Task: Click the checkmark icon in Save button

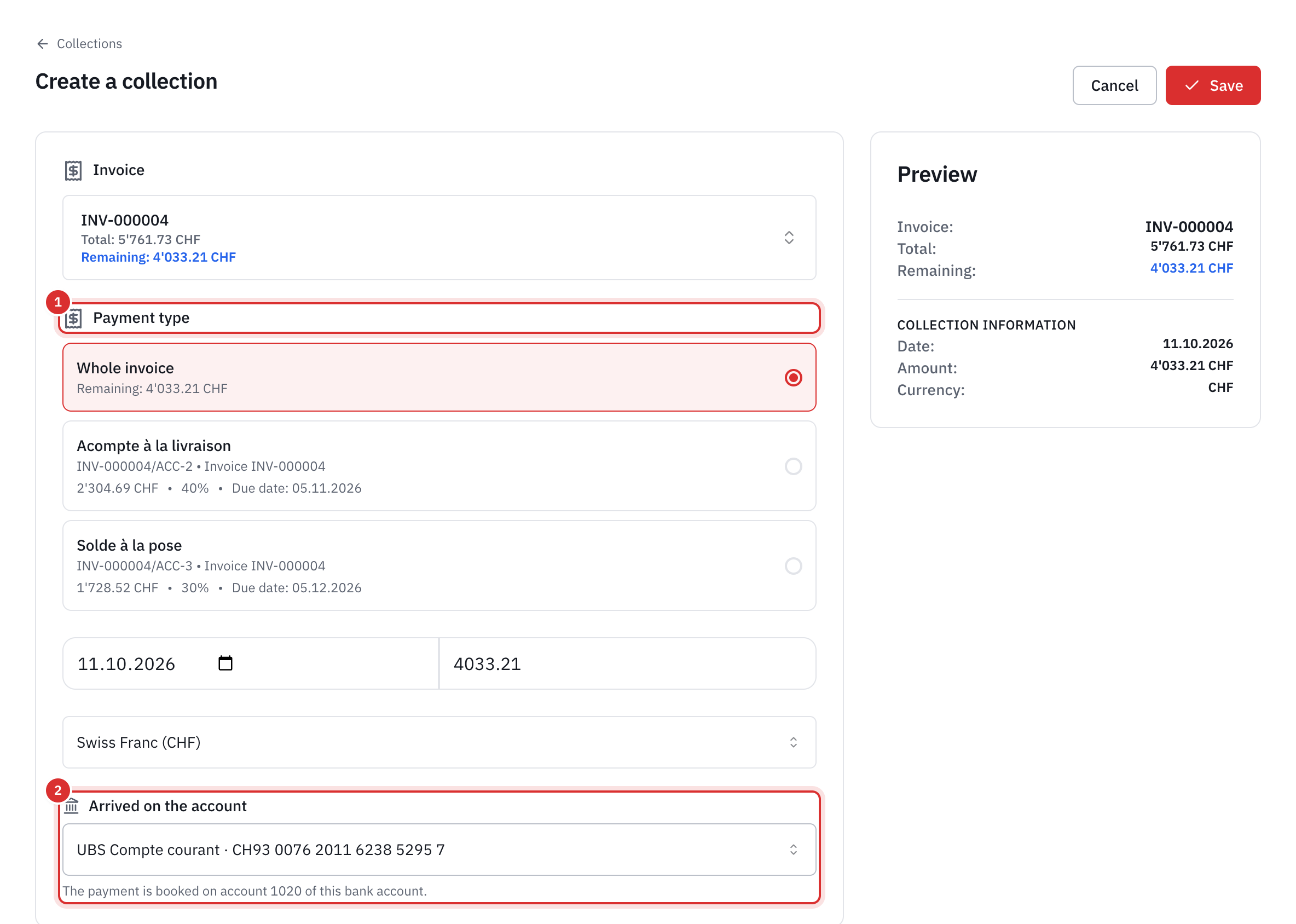Action: pos(1191,85)
